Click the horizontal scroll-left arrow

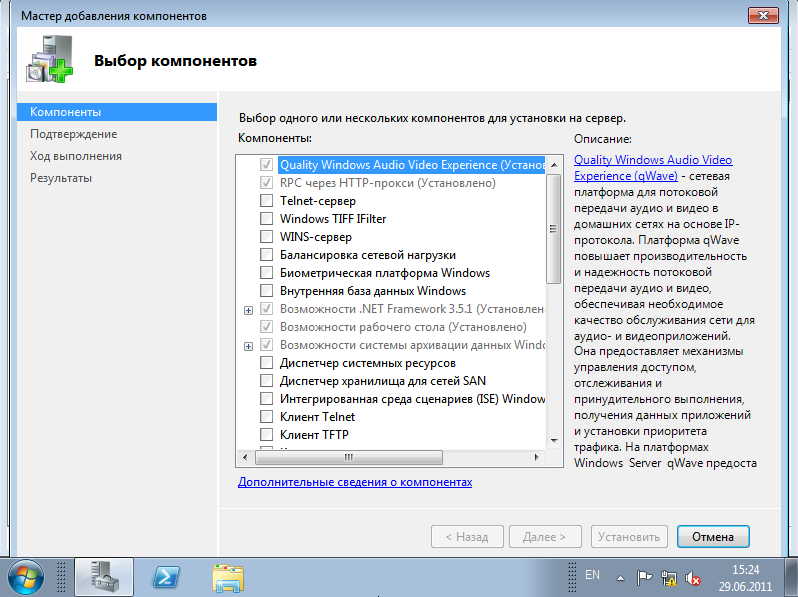coord(245,457)
